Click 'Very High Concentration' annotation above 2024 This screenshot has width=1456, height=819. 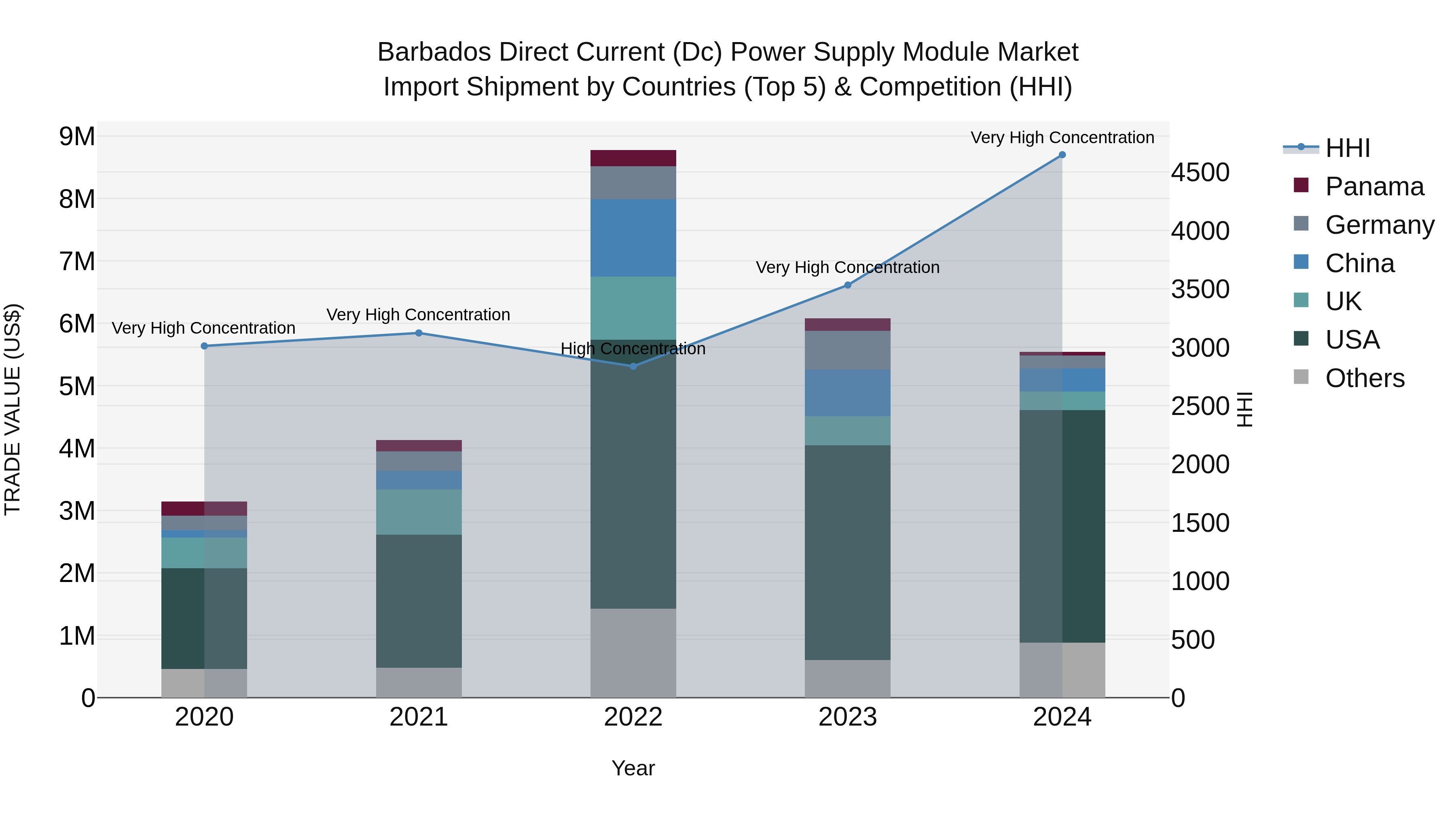[x=1062, y=138]
